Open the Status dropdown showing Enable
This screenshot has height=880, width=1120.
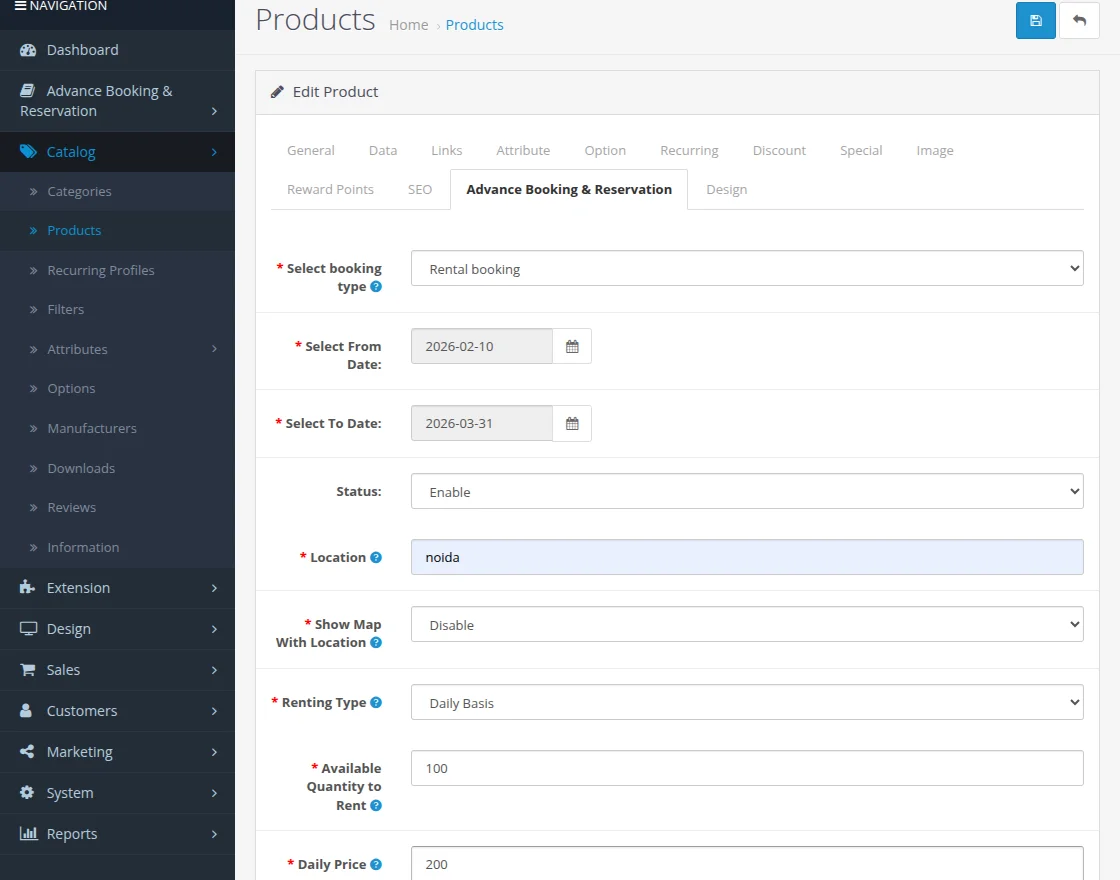click(x=746, y=492)
